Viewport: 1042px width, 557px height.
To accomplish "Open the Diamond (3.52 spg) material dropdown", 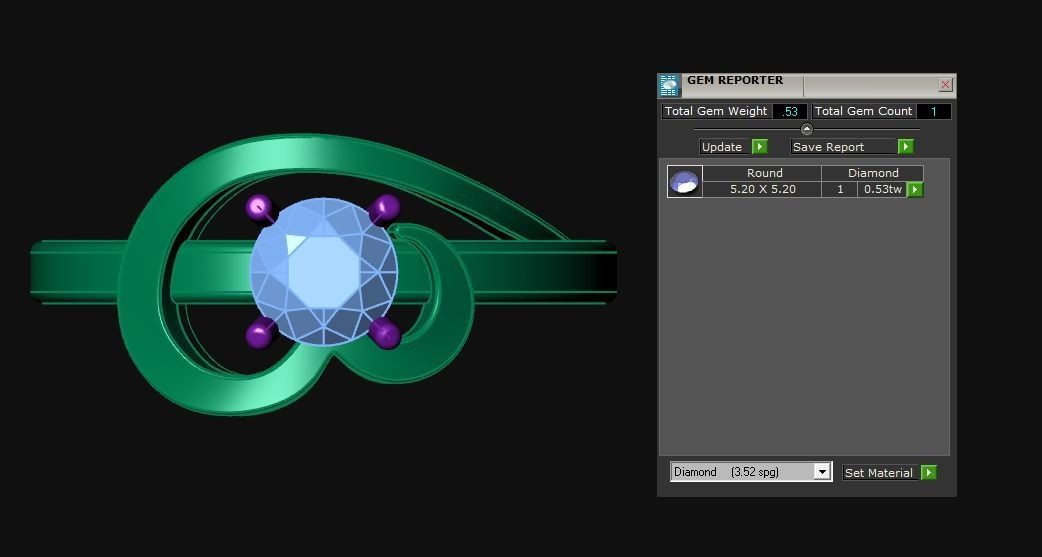I will pos(751,472).
